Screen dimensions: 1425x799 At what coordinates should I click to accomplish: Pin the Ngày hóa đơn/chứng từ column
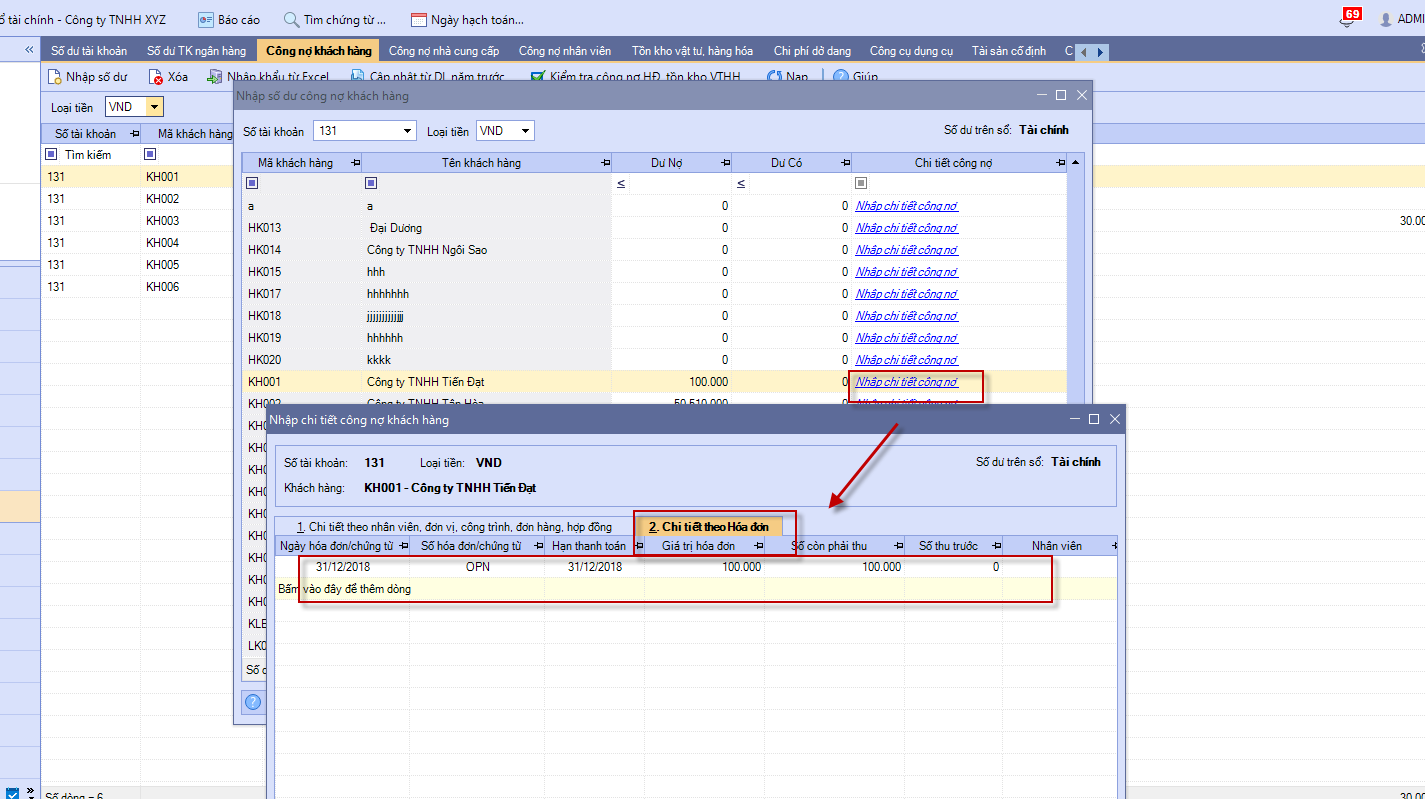tap(402, 546)
